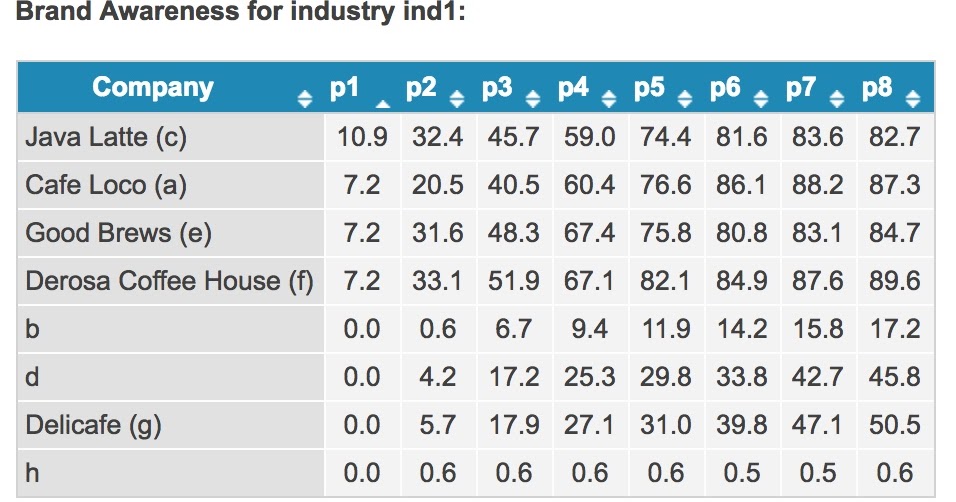Click the sort arrows beside p7 header

(836, 98)
